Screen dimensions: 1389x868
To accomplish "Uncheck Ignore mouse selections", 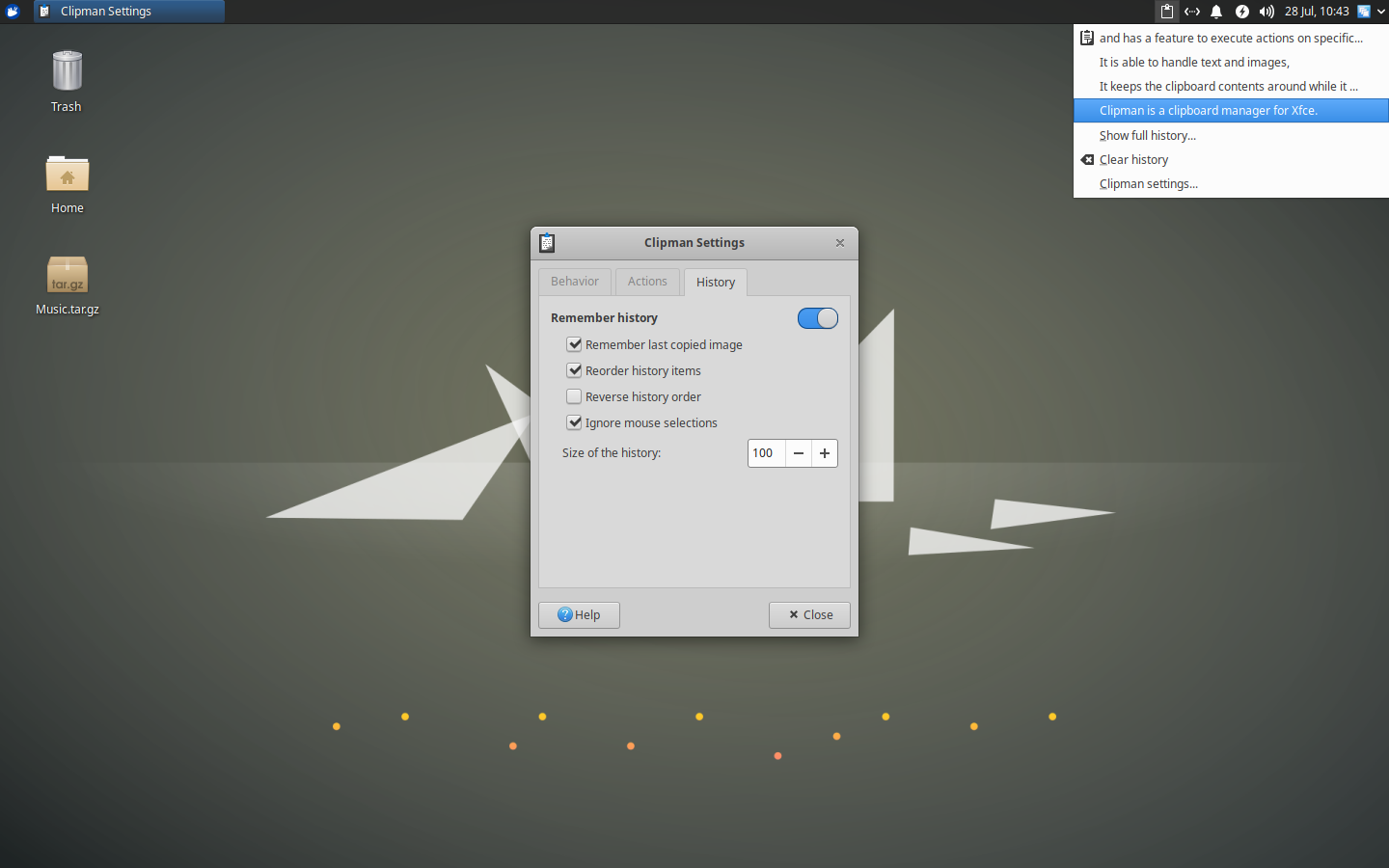I will [574, 422].
